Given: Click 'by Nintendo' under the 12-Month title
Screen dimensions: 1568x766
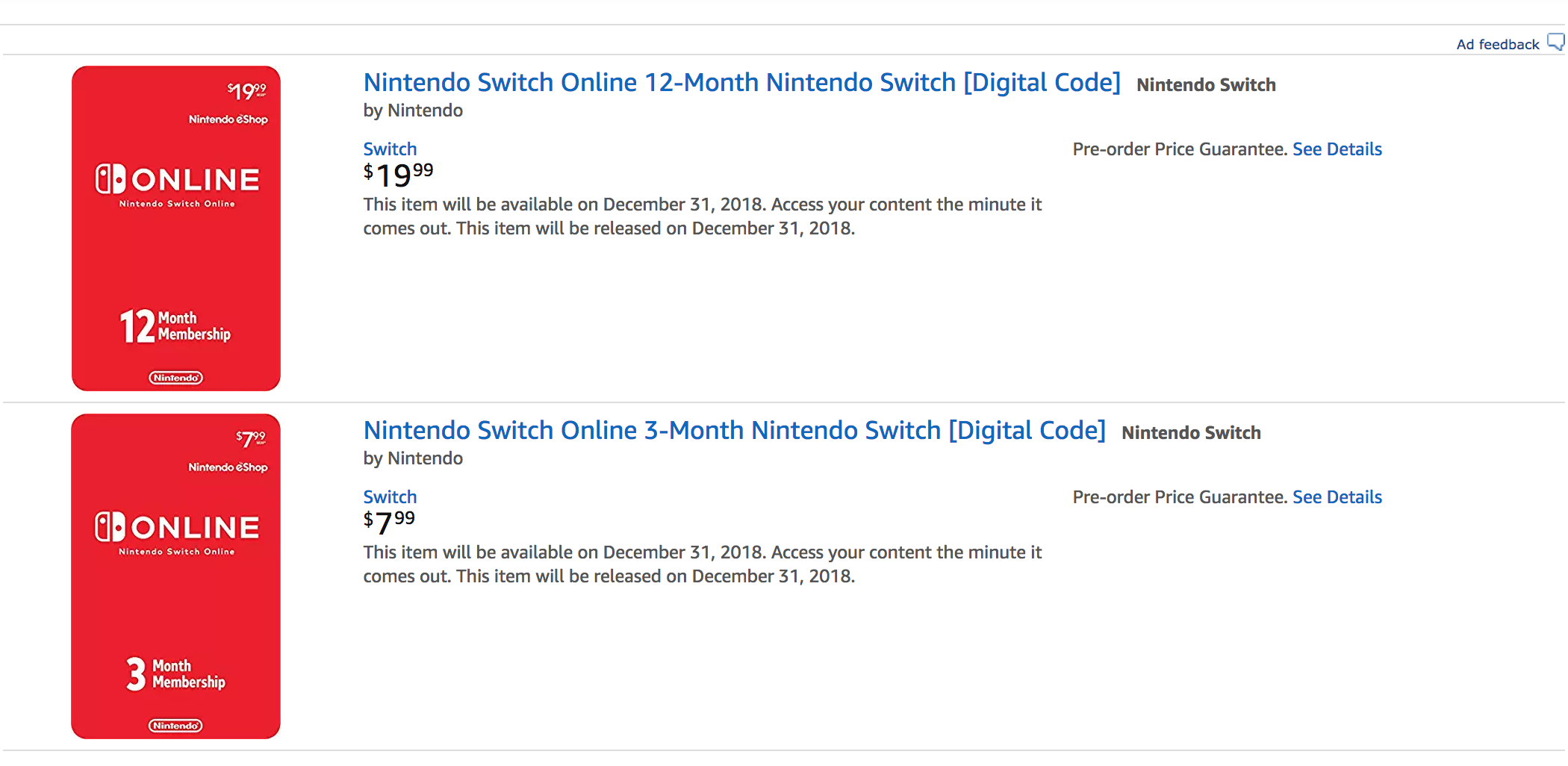Looking at the screenshot, I should click(413, 110).
